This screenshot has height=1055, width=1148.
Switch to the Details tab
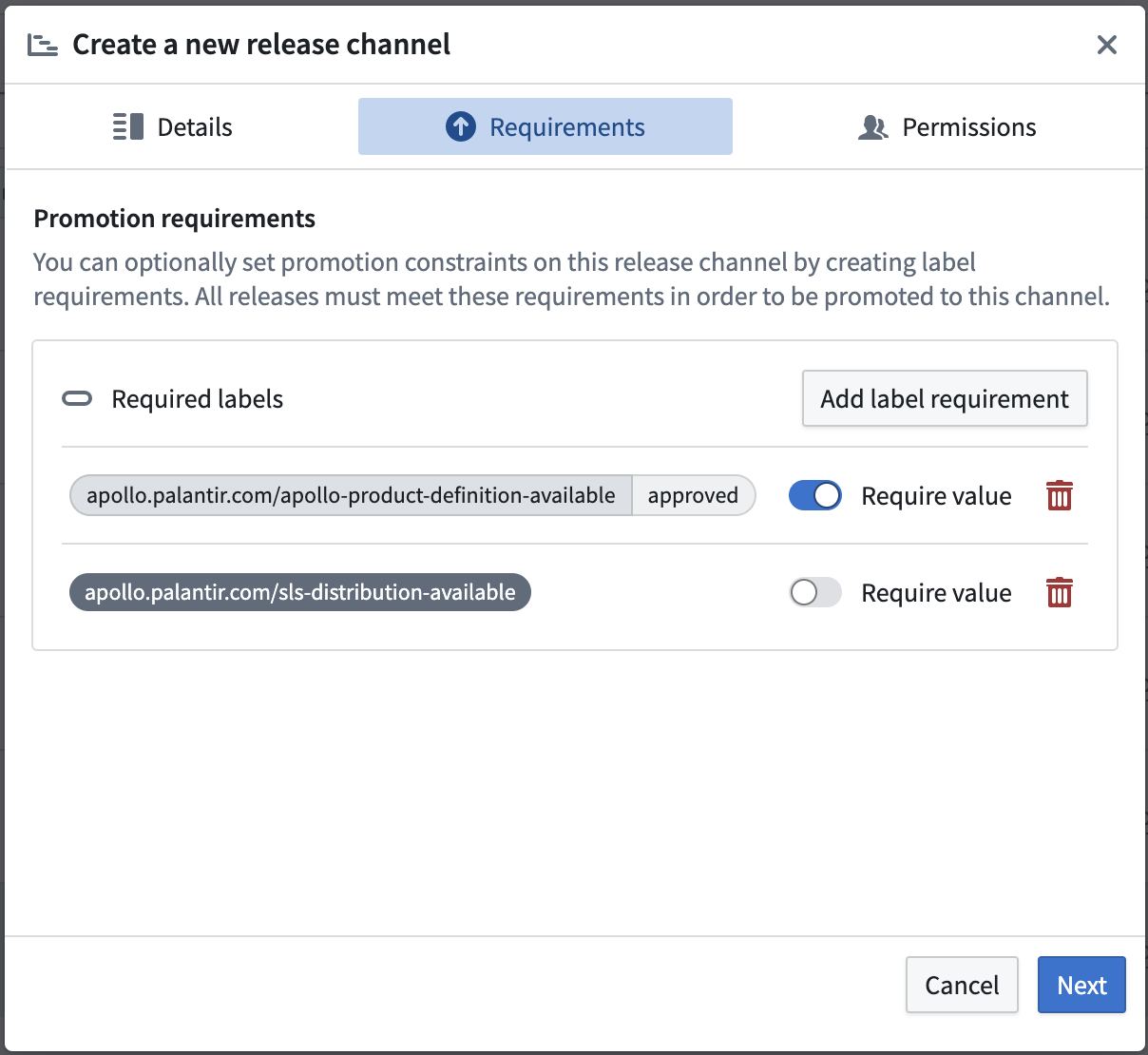(x=194, y=127)
